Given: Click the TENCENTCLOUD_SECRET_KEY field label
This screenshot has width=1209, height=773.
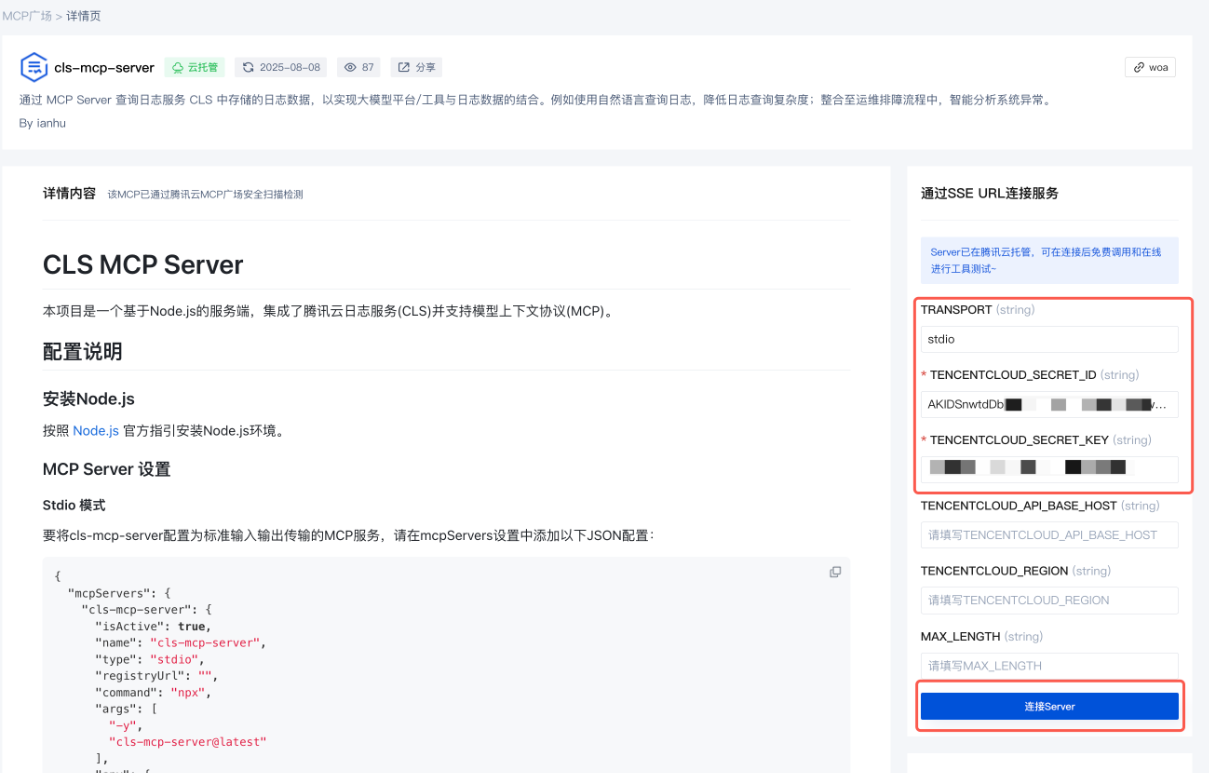Looking at the screenshot, I should point(1035,440).
